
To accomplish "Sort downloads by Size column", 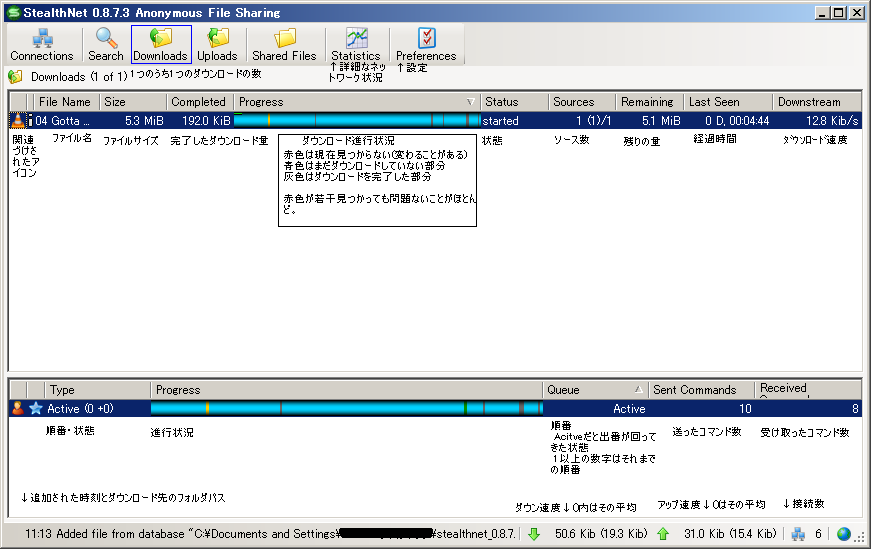I will point(133,102).
